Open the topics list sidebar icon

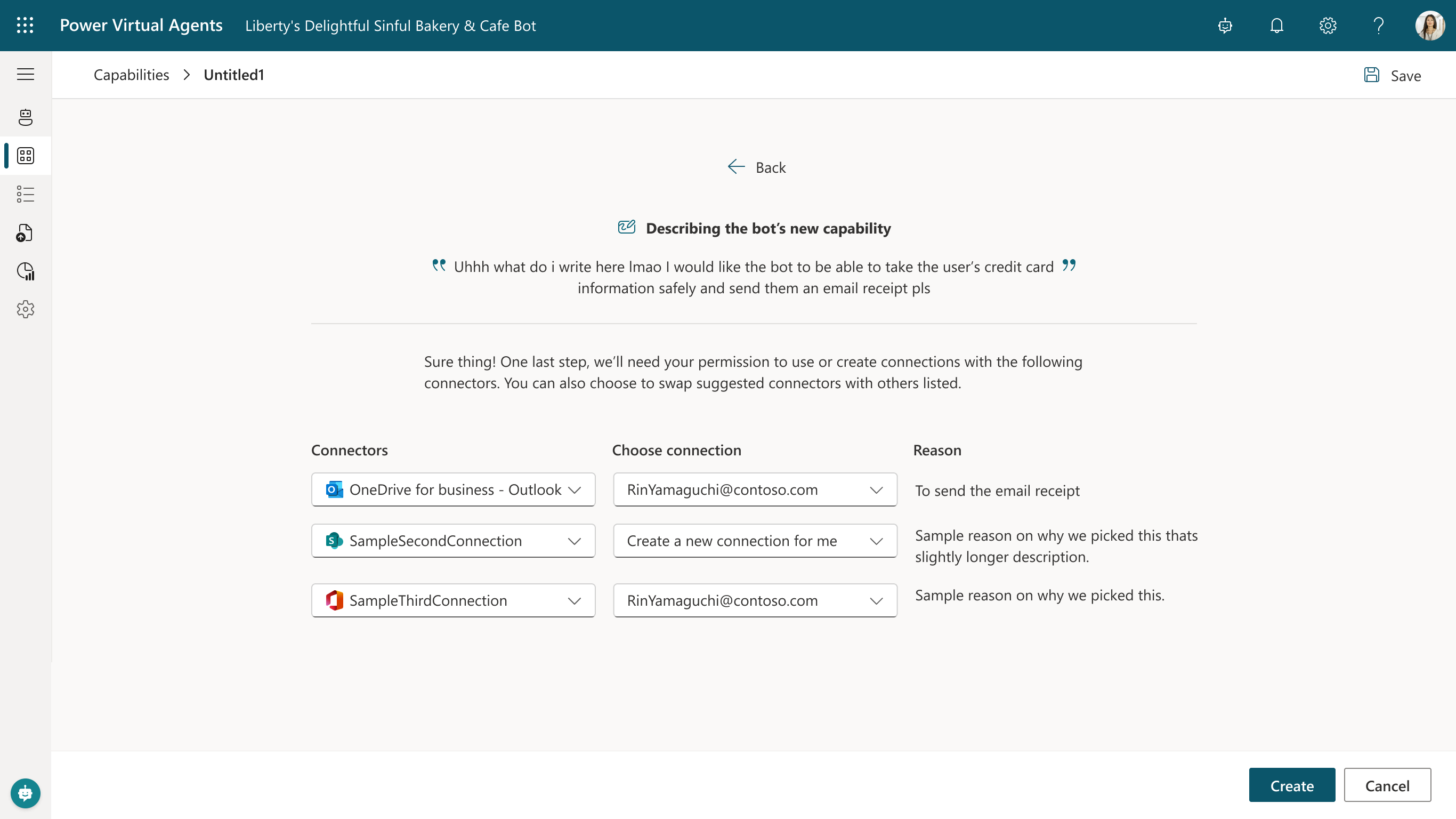coord(26,194)
